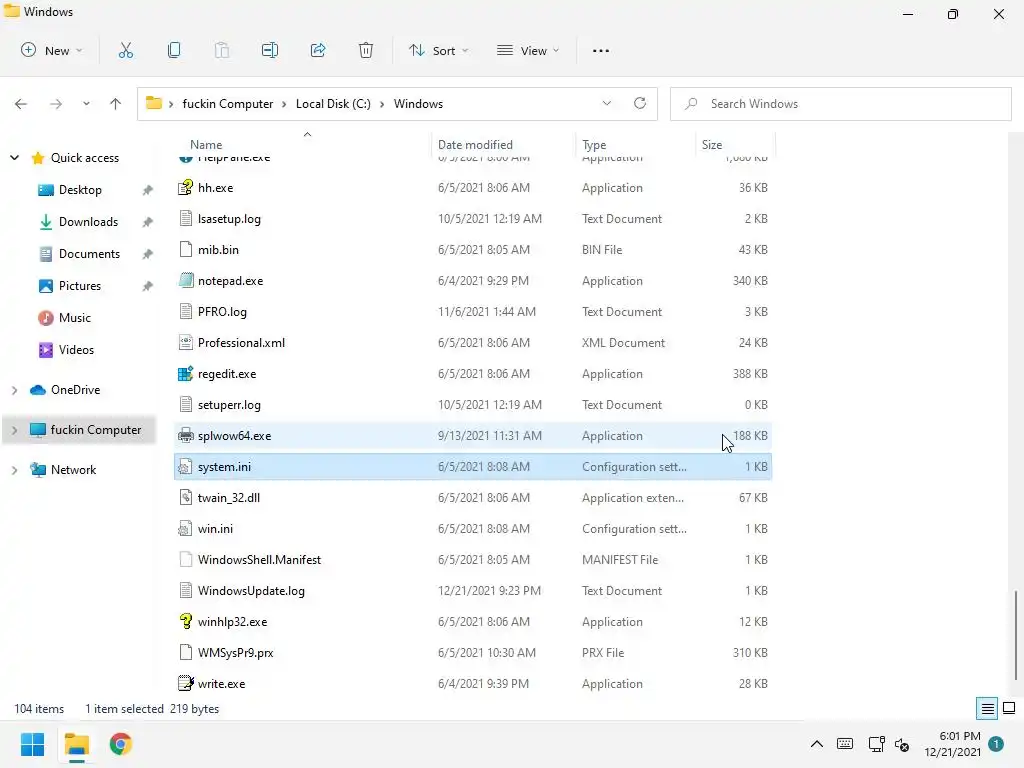This screenshot has height=768, width=1024.
Task: Open the Sort options dropdown
Action: pos(438,50)
